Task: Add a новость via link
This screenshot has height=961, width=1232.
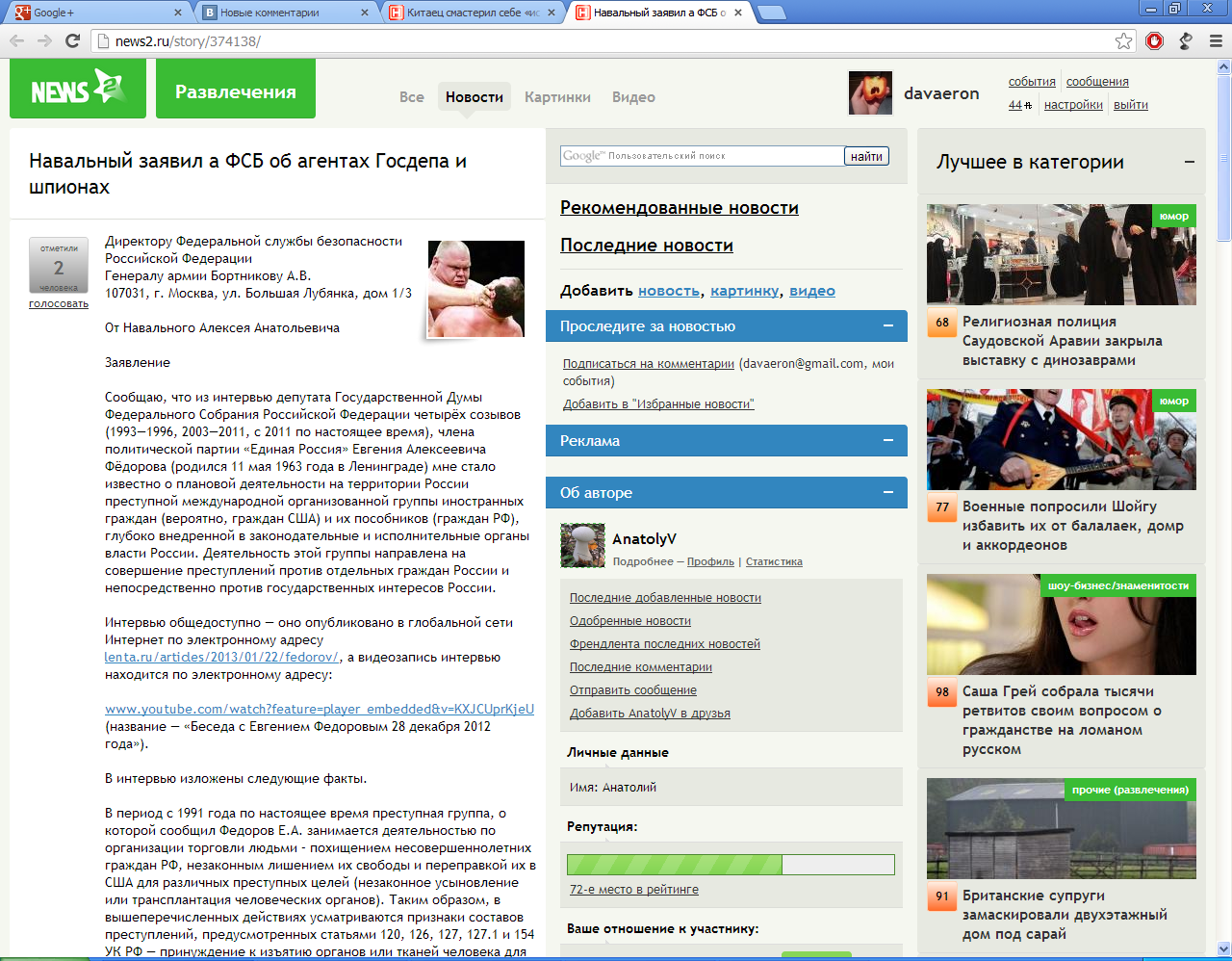Action: (x=669, y=291)
